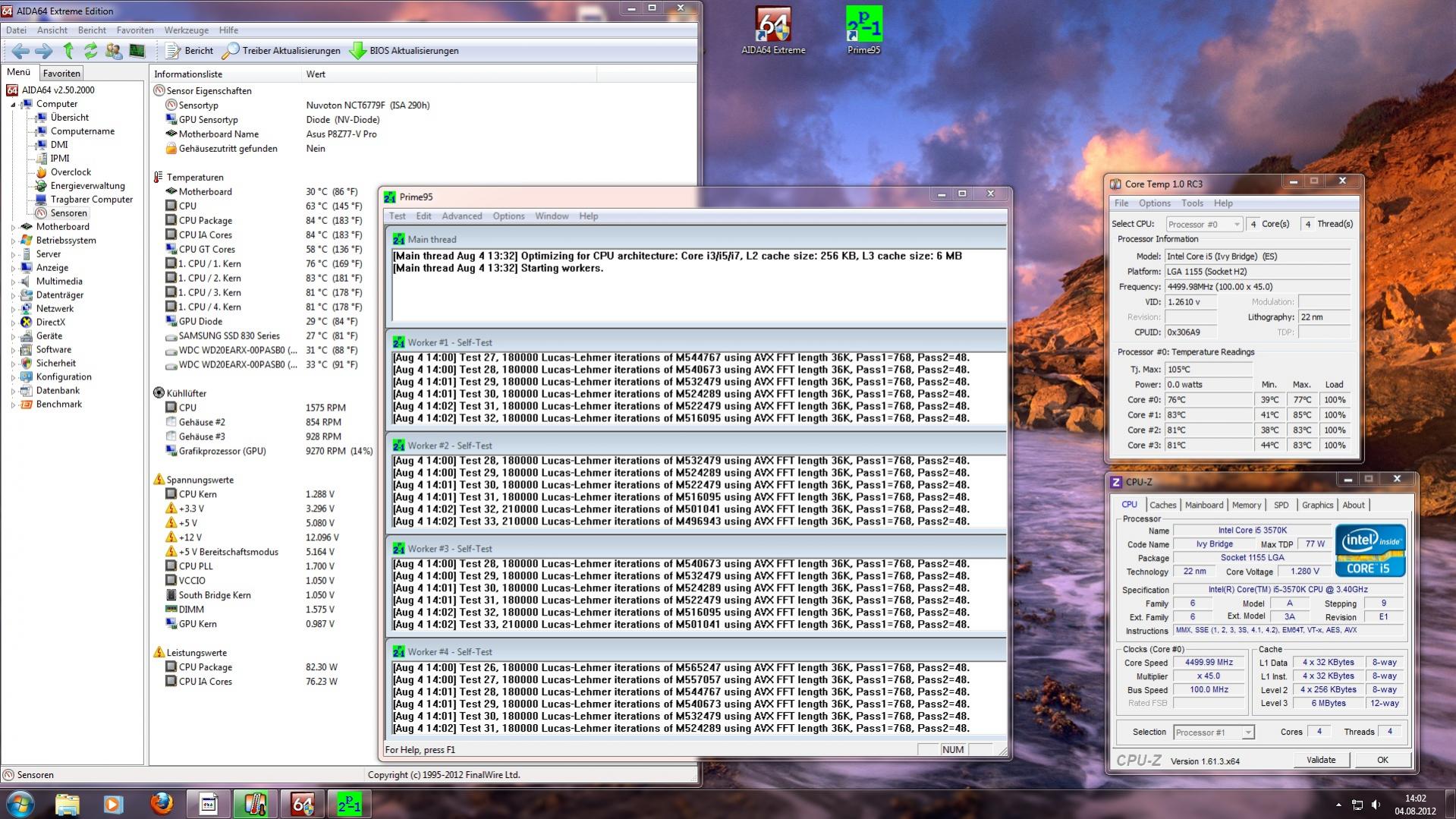Select the Prime95 desktop shortcut

point(864,31)
